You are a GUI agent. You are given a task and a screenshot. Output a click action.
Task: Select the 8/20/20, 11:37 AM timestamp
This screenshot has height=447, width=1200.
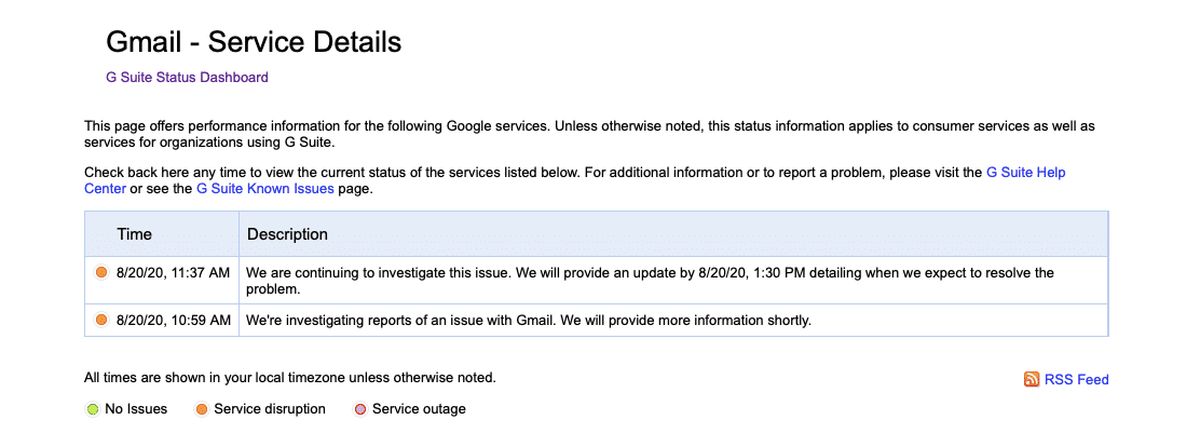173,272
